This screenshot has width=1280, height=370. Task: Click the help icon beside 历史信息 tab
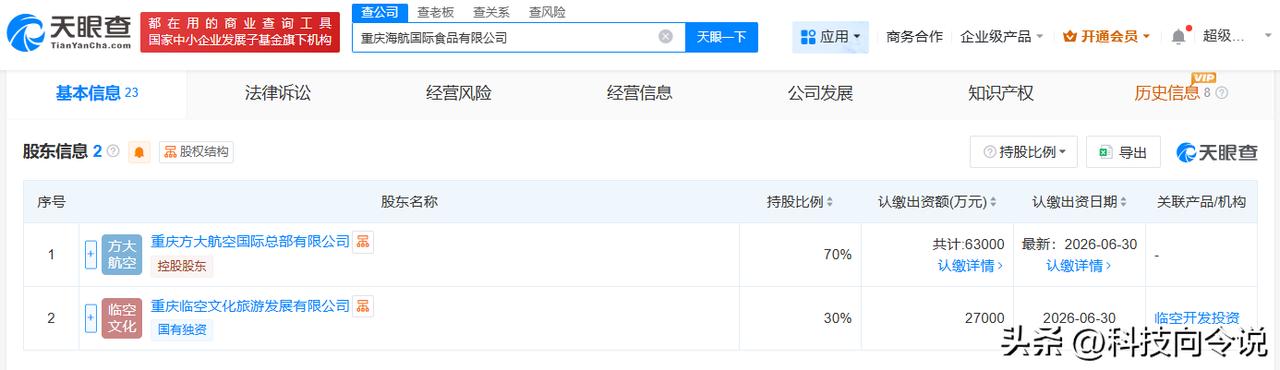(x=1222, y=93)
